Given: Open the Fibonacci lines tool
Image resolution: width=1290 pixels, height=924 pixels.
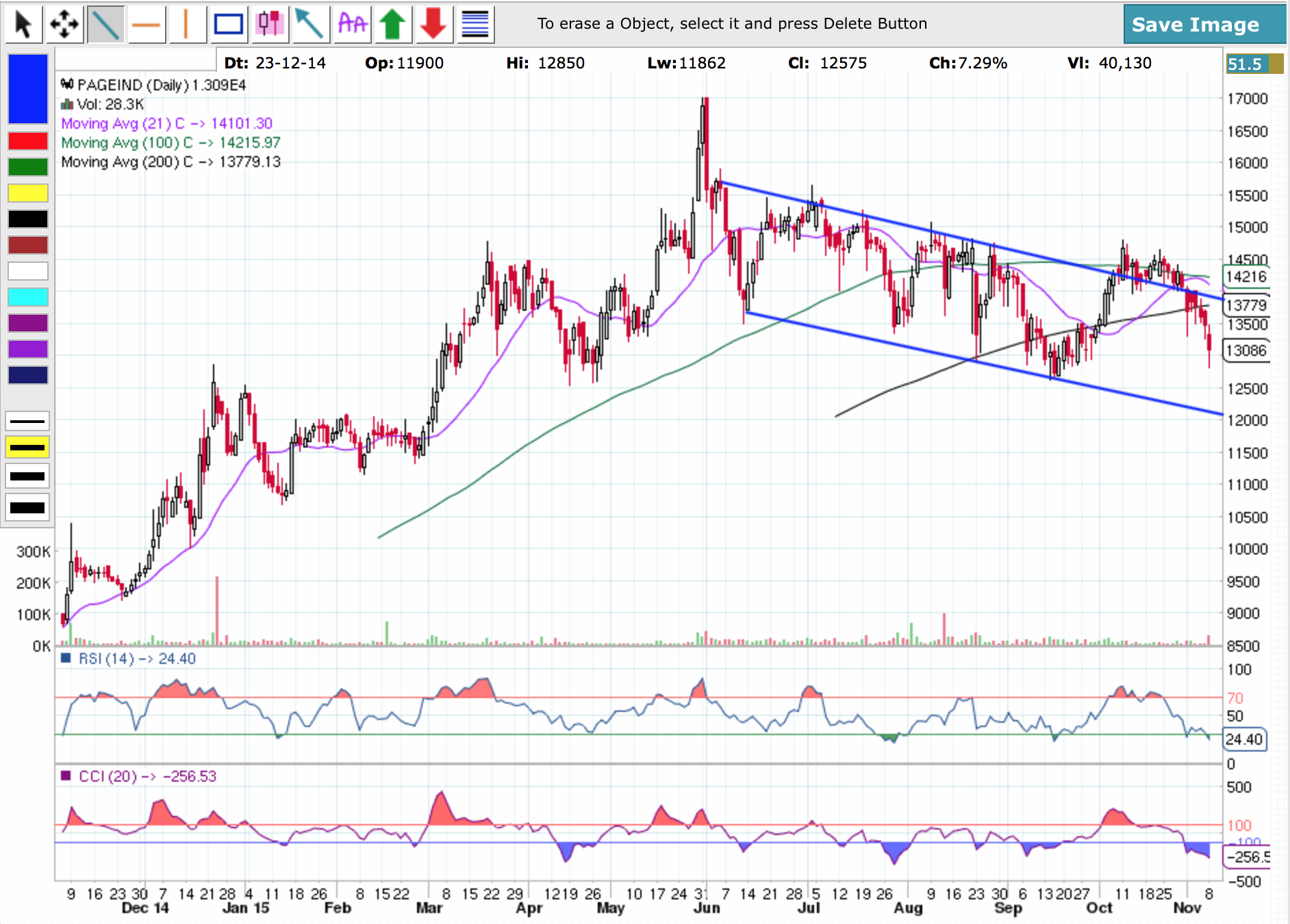Looking at the screenshot, I should click(475, 25).
